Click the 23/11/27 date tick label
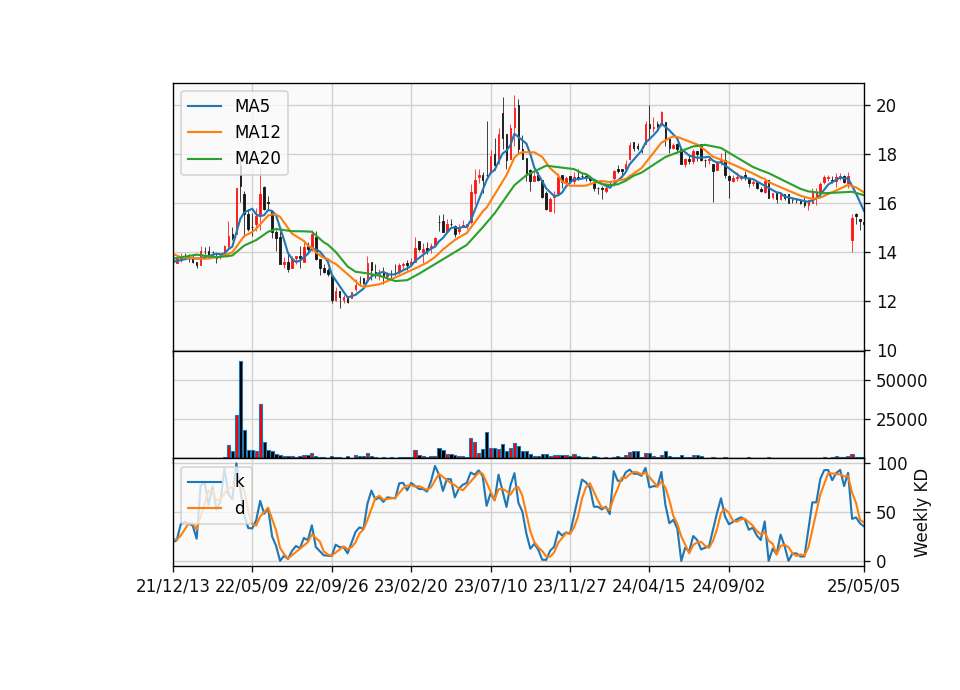 570,587
